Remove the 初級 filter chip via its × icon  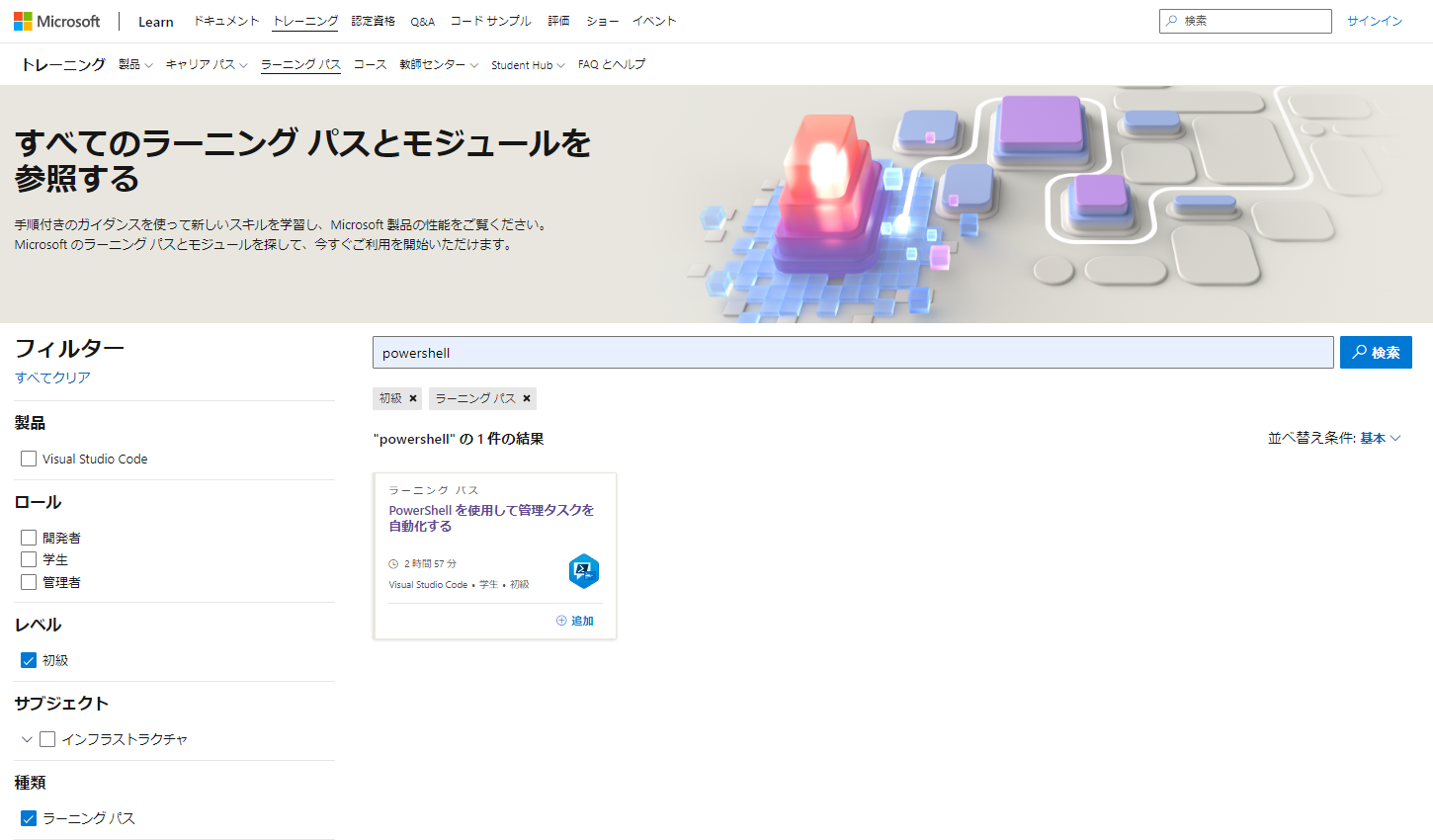pyautogui.click(x=414, y=398)
